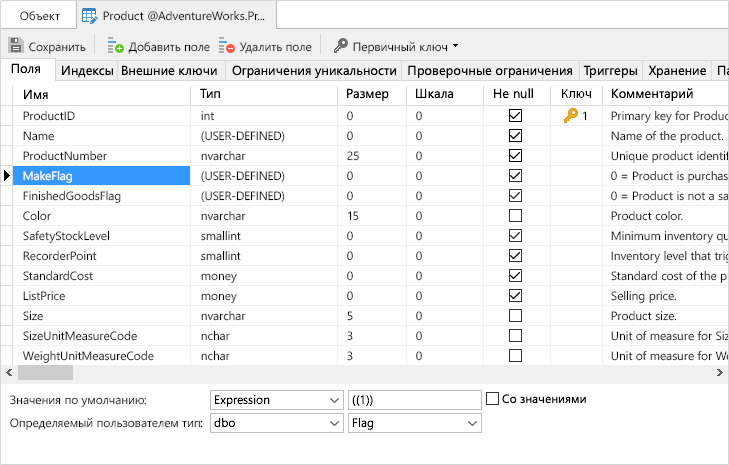The width and height of the screenshot is (729, 465).
Task: Click the gold key icon in ProductID row
Action: [x=570, y=115]
